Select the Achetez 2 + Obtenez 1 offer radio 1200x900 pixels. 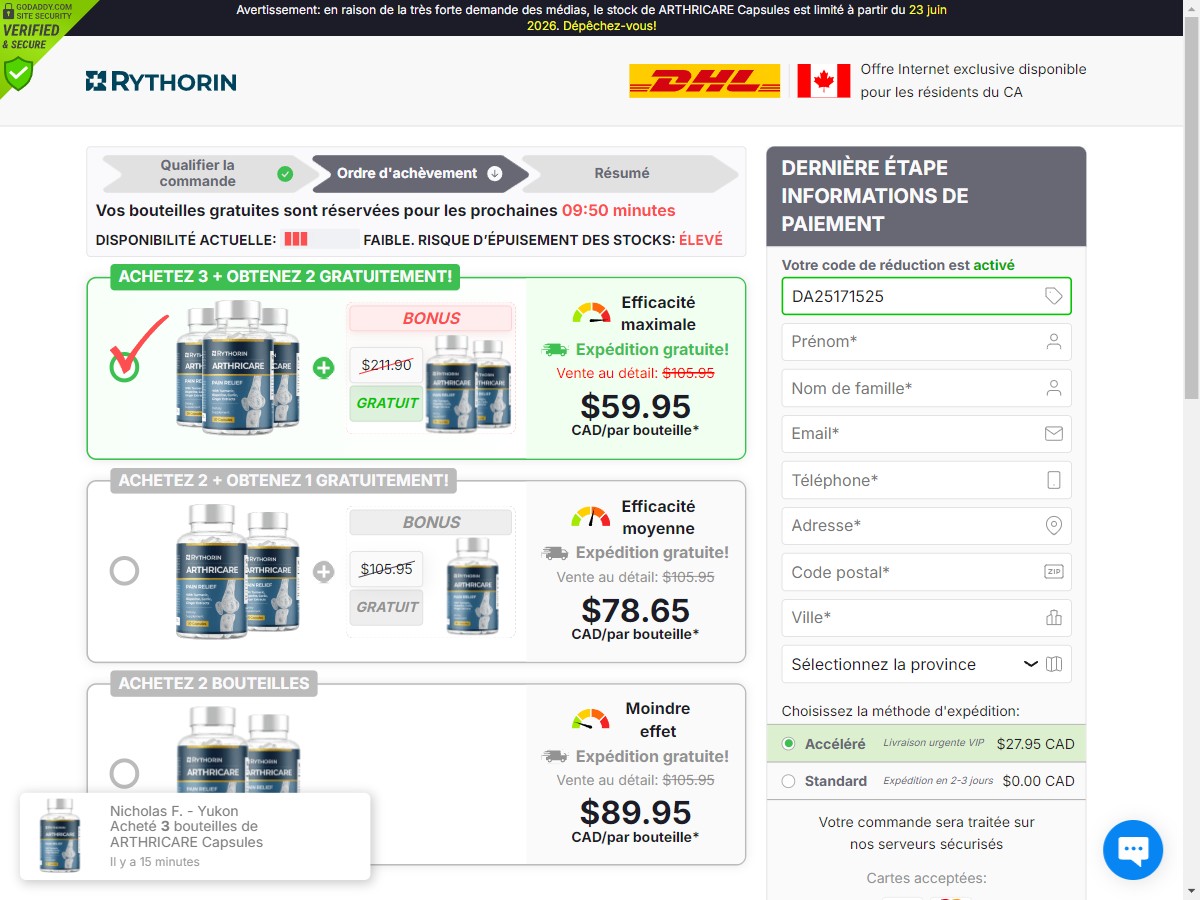click(124, 571)
